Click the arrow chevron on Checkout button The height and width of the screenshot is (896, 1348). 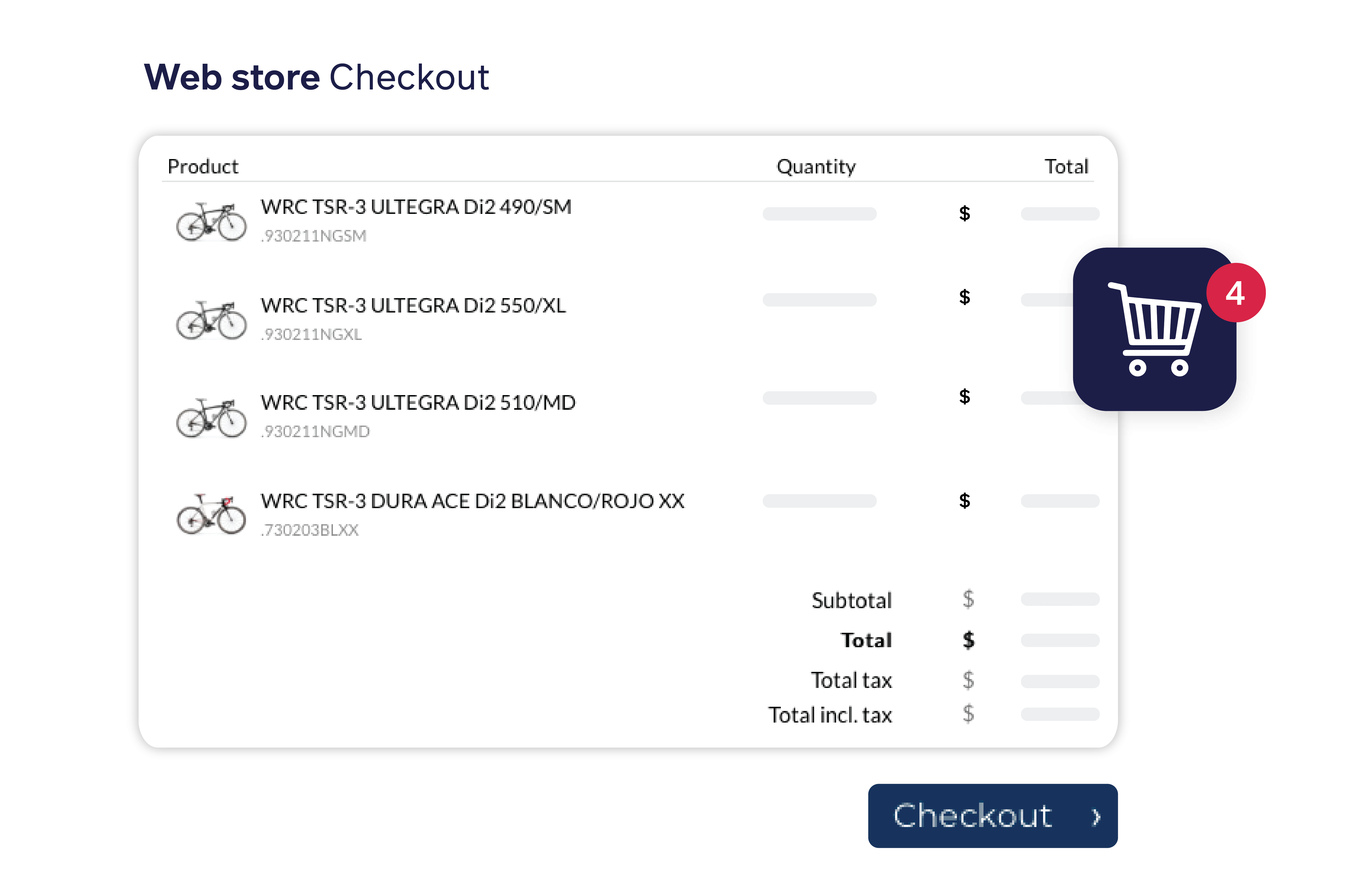coord(1096,816)
